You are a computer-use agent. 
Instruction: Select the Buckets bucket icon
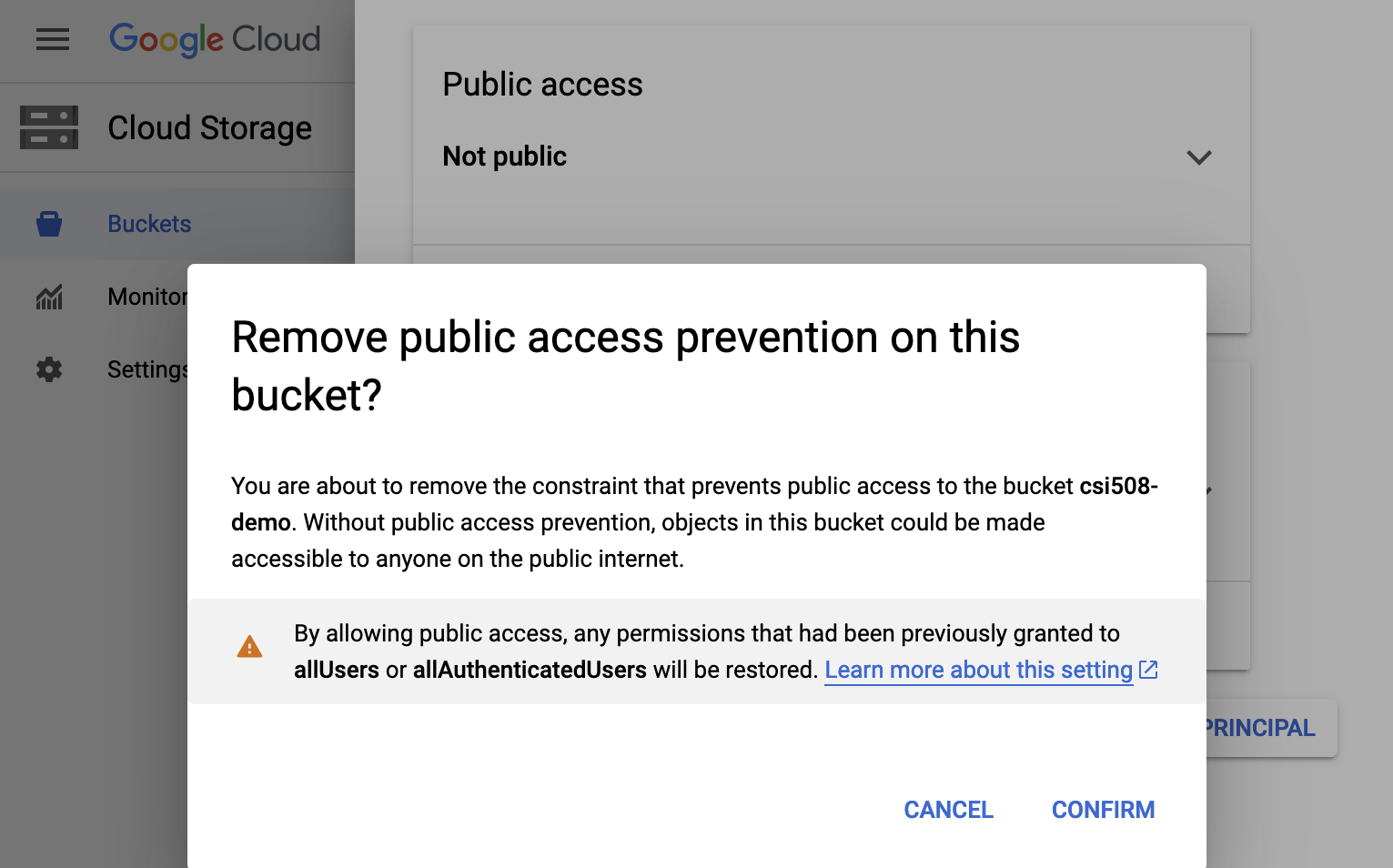[x=48, y=224]
